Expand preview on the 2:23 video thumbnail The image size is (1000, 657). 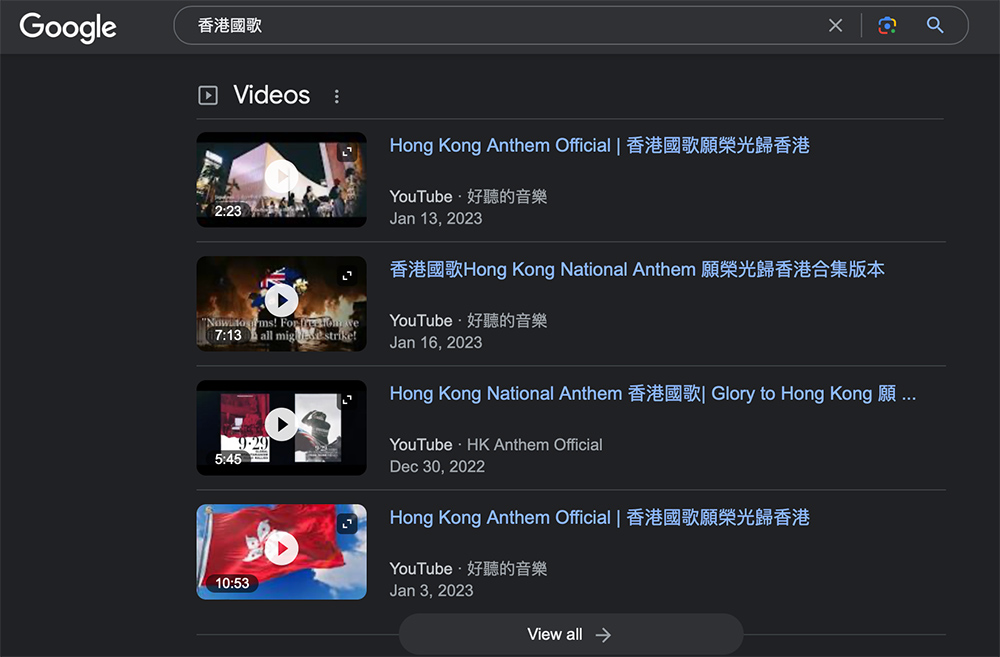click(x=347, y=152)
